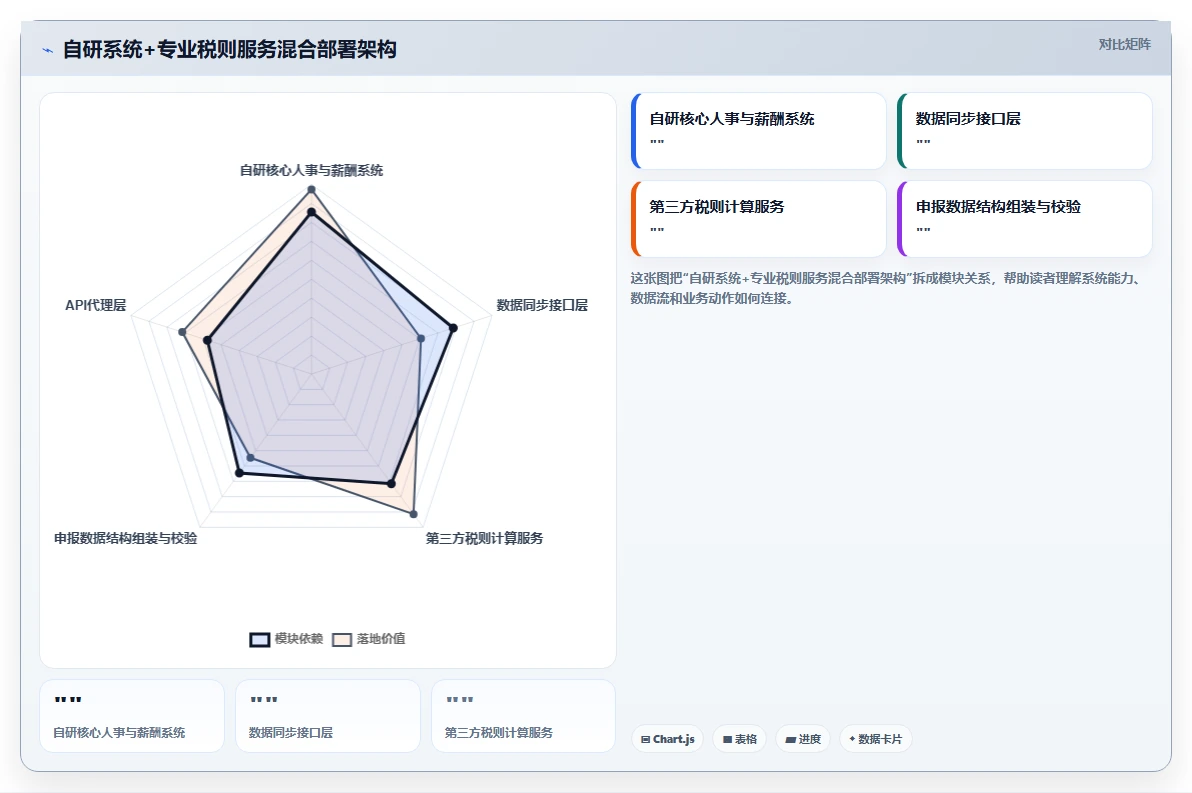Select the 第三方税则计算服务 module card
This screenshot has height=793, width=1192.
[759, 219]
